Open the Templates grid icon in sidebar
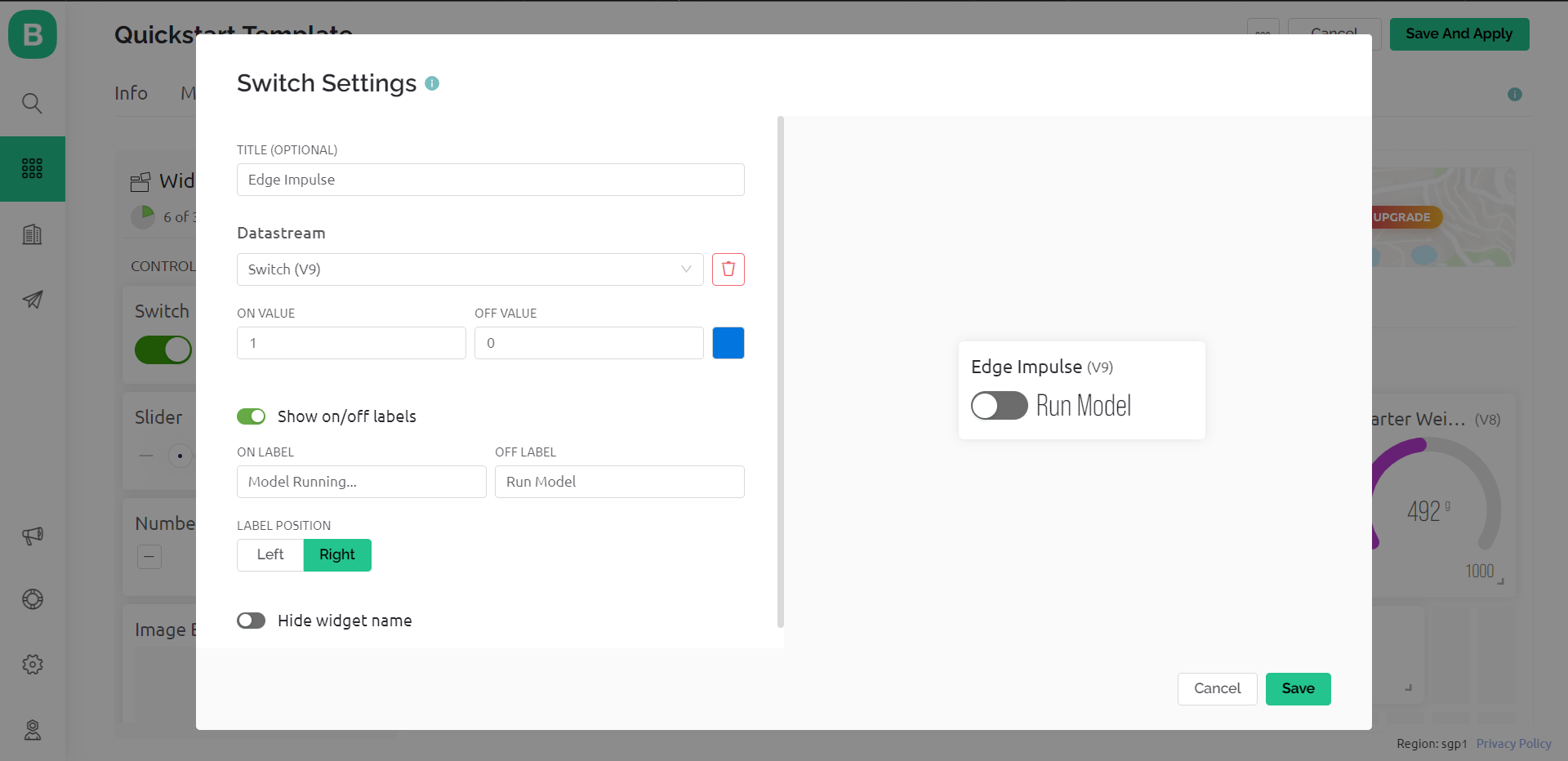1568x761 pixels. pyautogui.click(x=32, y=168)
